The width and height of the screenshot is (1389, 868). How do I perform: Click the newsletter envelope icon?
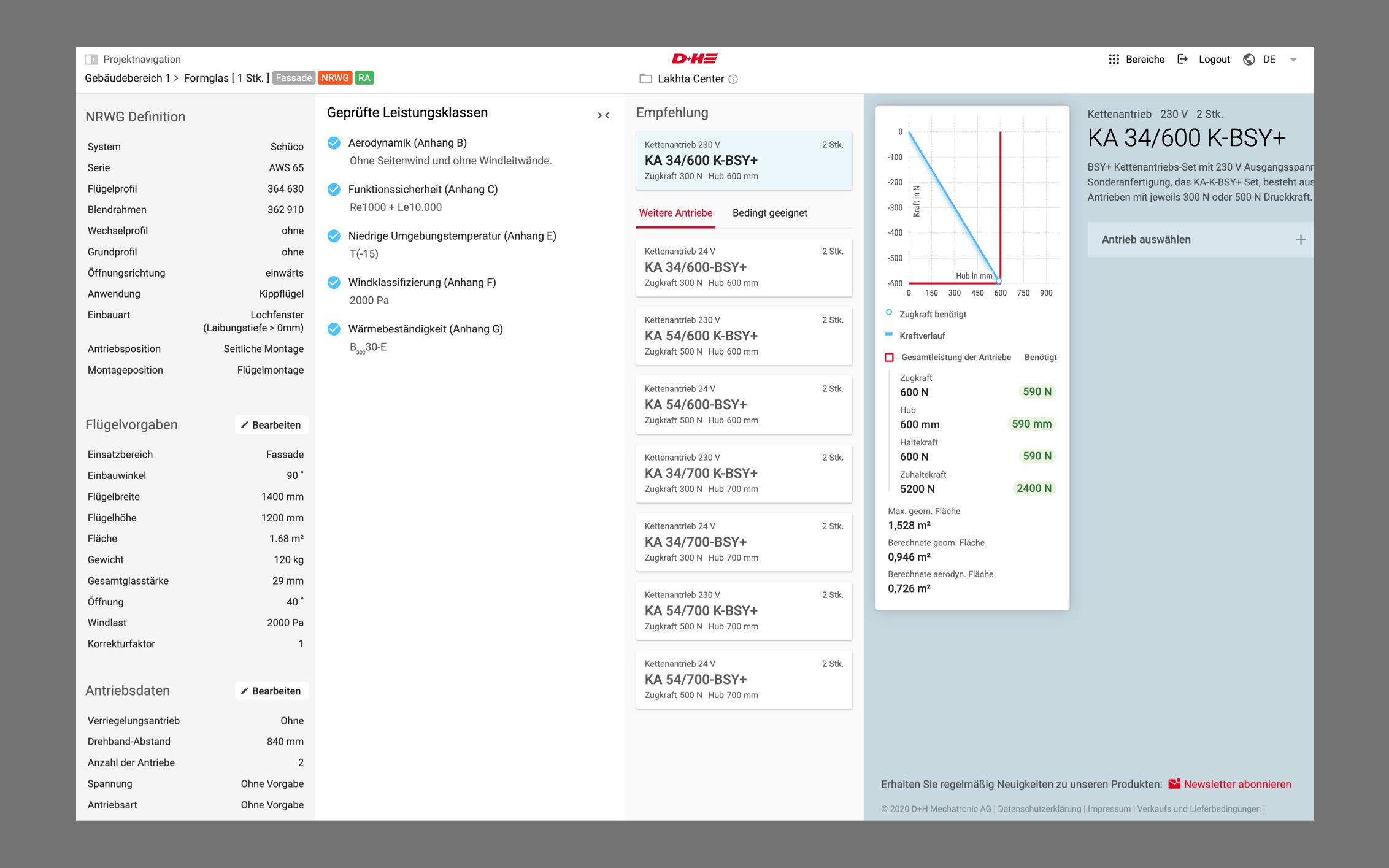pos(1174,783)
